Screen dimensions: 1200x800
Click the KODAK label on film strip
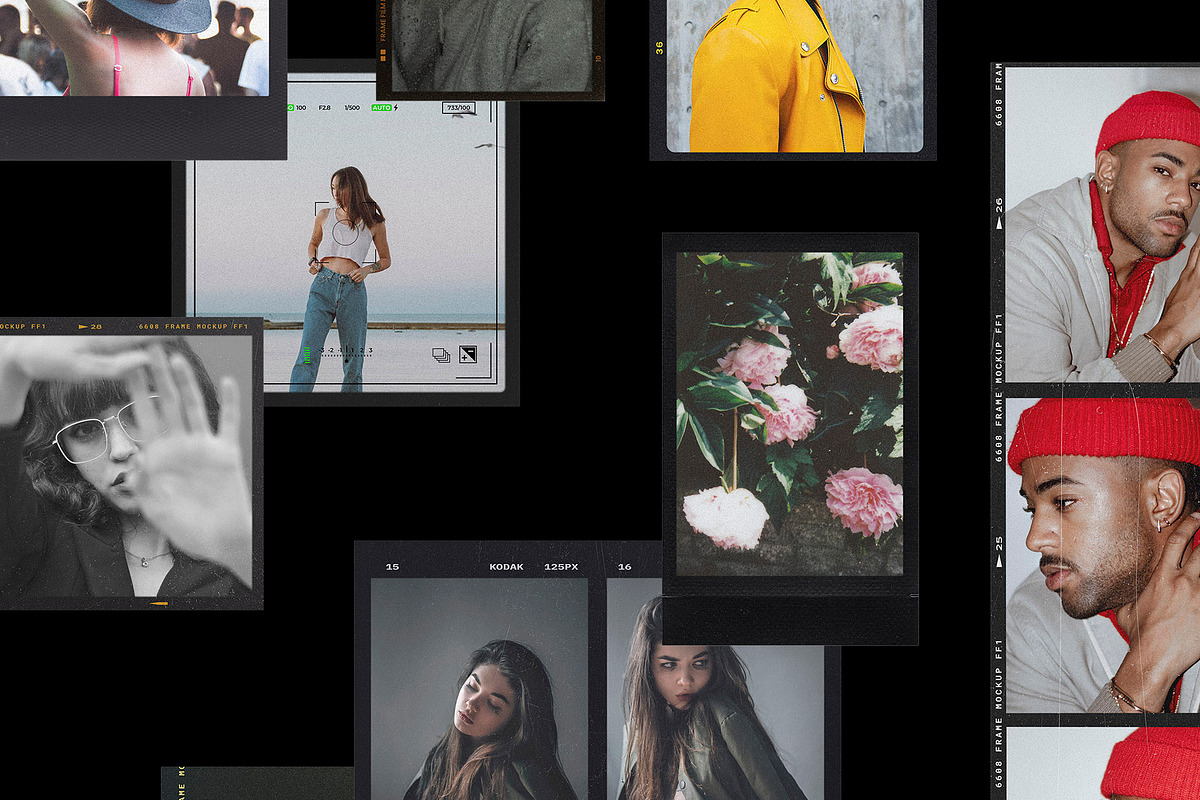[506, 567]
